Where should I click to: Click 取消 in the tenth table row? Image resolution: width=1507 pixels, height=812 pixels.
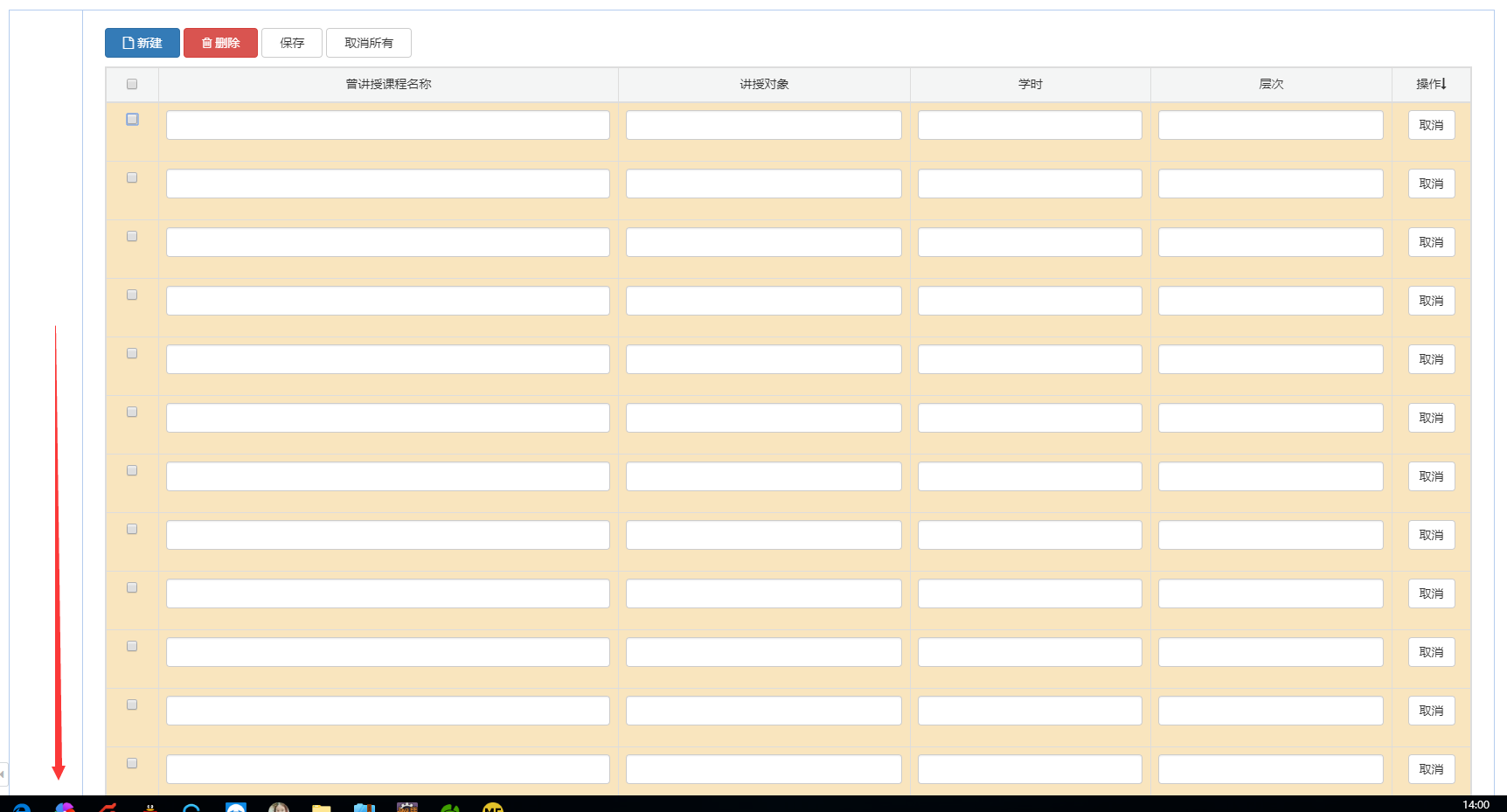point(1431,652)
